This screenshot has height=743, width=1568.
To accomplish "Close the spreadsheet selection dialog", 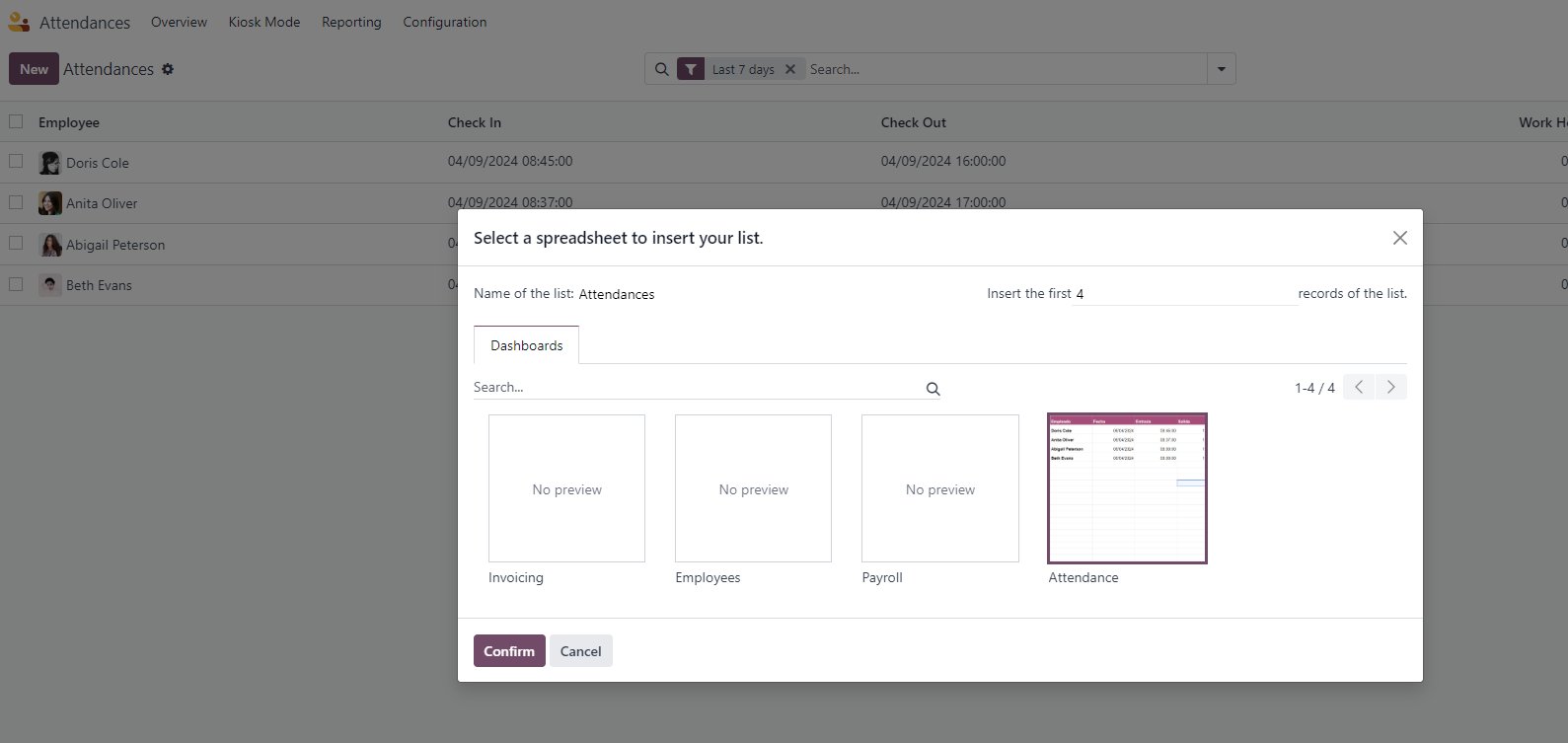I will tap(1399, 238).
